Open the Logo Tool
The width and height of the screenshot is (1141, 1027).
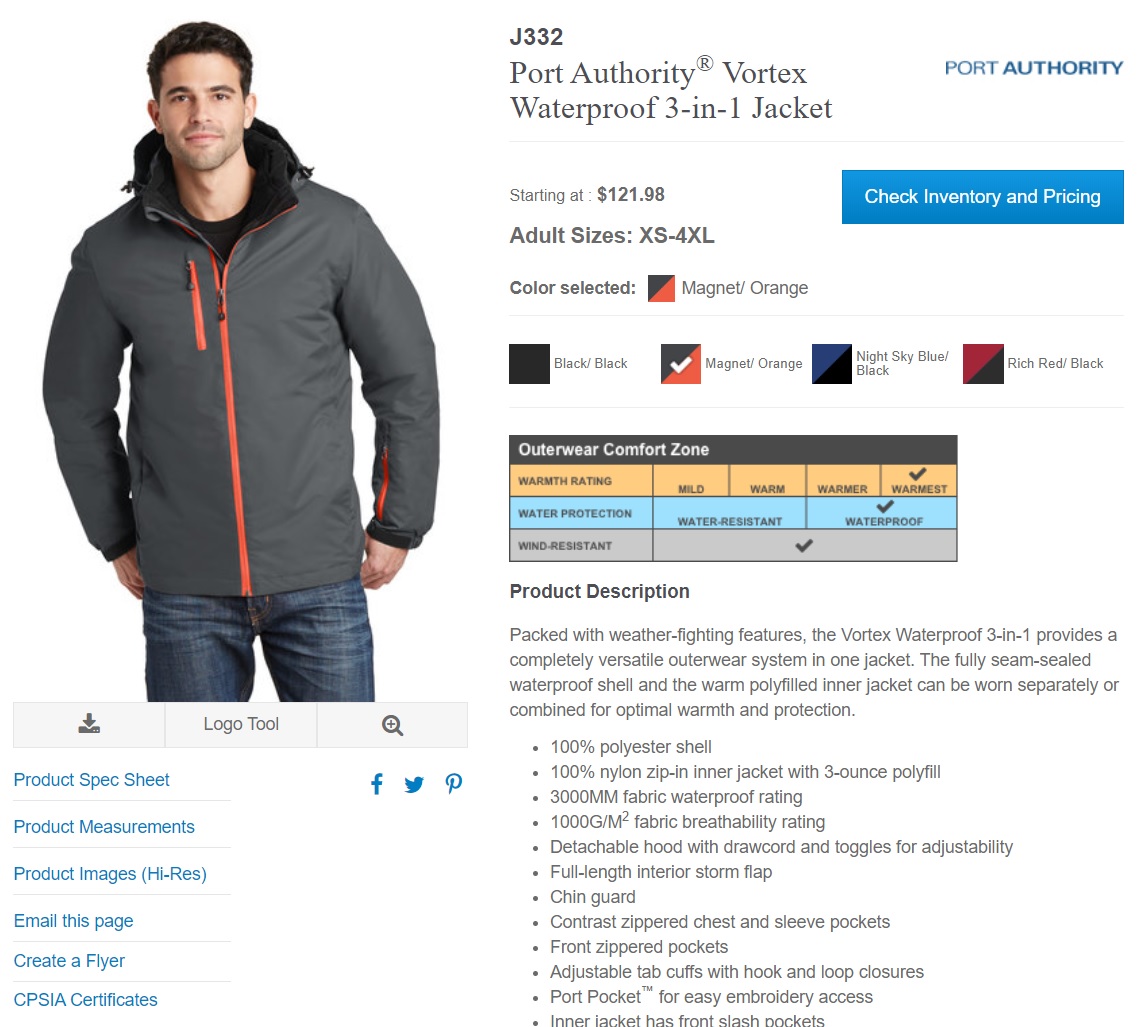(241, 724)
